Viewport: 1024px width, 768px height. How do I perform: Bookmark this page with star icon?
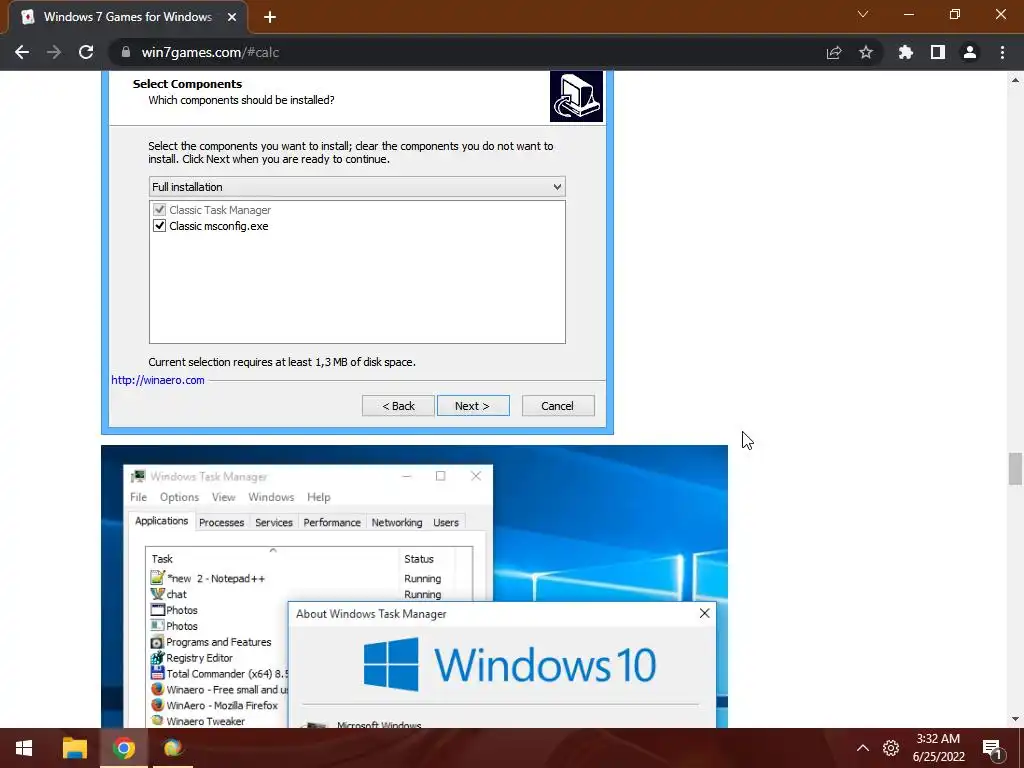pos(866,52)
